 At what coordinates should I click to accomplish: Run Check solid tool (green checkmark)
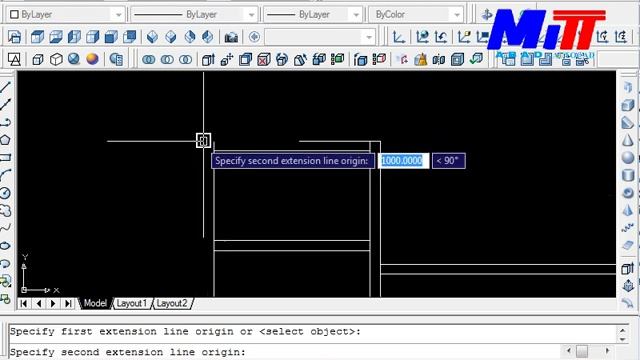(x=476, y=60)
